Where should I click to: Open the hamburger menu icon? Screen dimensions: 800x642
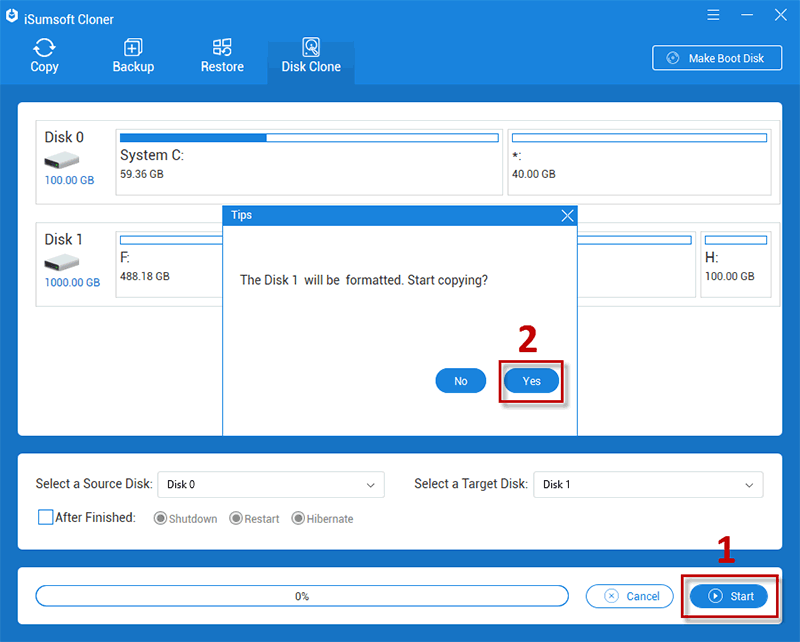(713, 15)
